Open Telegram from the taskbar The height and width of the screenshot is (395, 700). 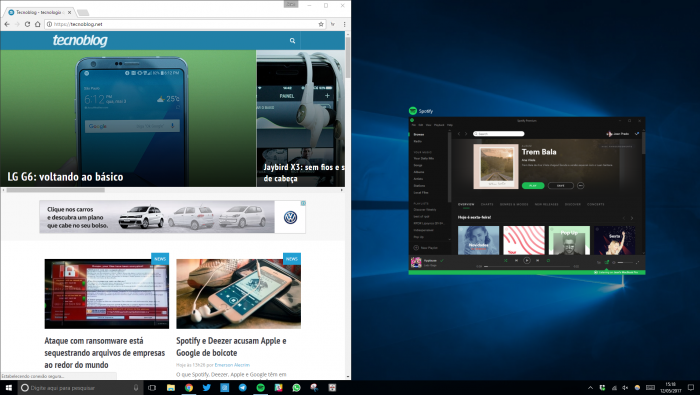pos(242,388)
